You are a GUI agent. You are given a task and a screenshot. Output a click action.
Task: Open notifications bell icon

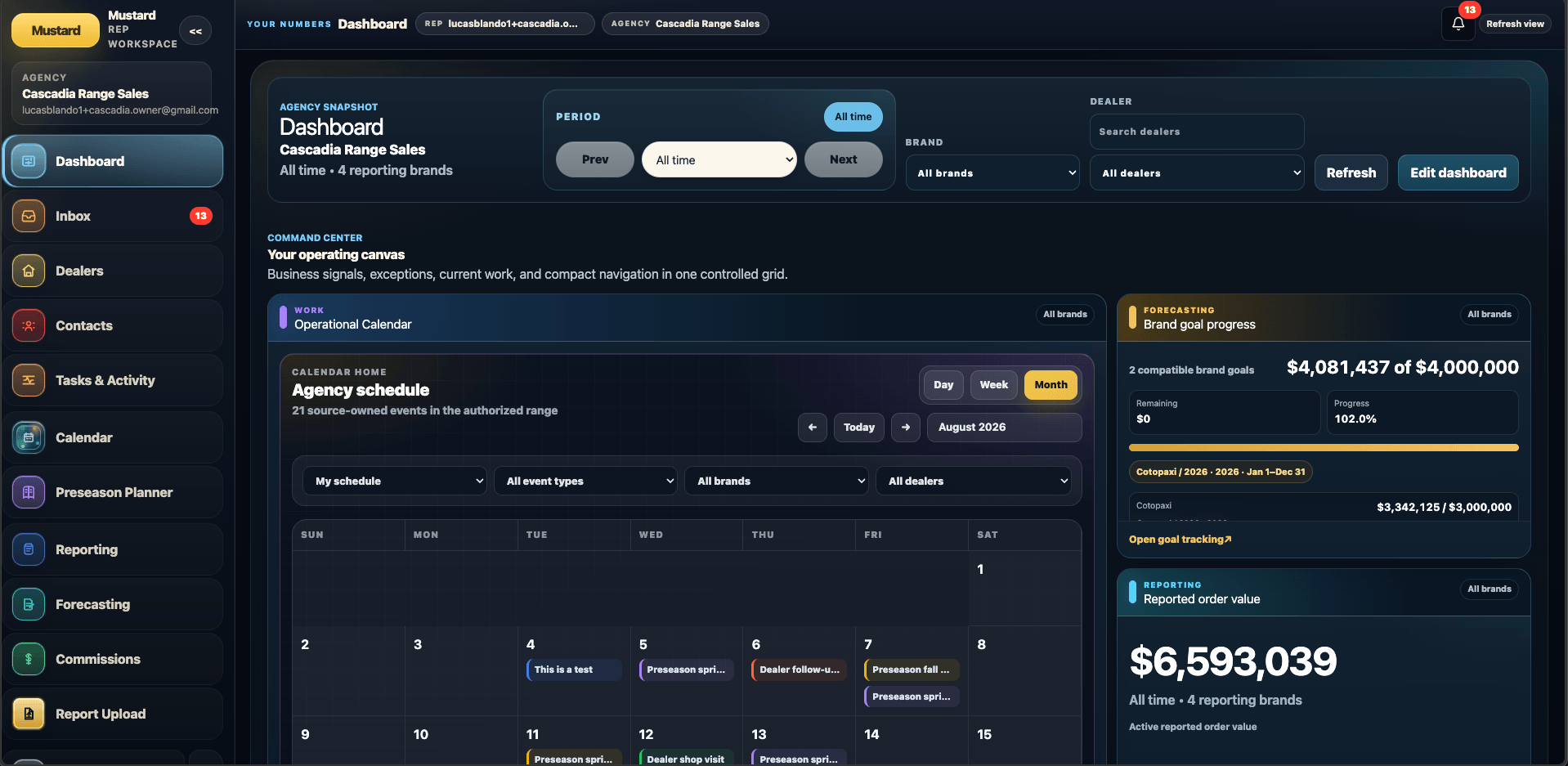(x=1458, y=24)
